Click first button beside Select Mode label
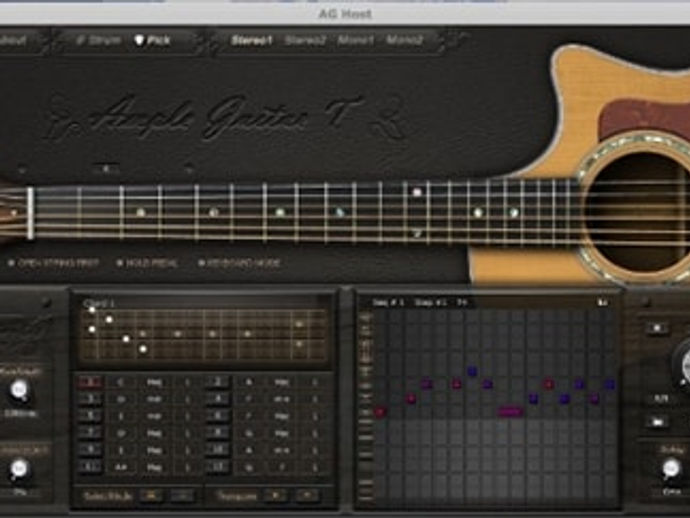The height and width of the screenshot is (518, 690). pos(151,496)
